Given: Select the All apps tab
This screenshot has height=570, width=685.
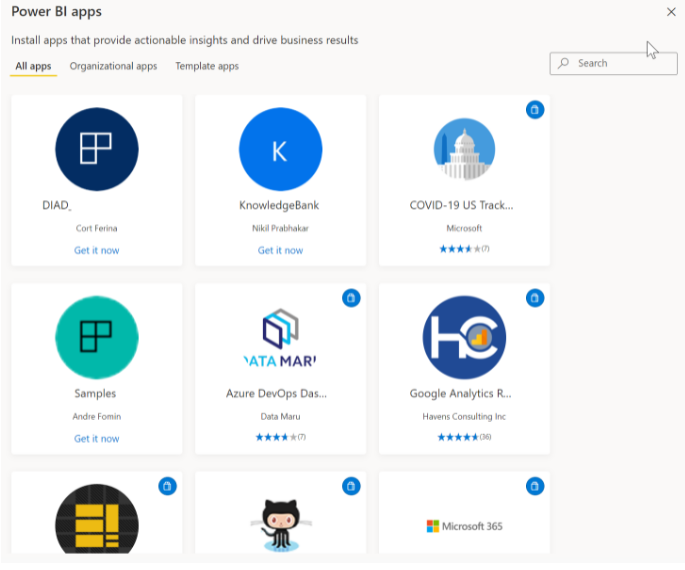Looking at the screenshot, I should pyautogui.click(x=33, y=66).
